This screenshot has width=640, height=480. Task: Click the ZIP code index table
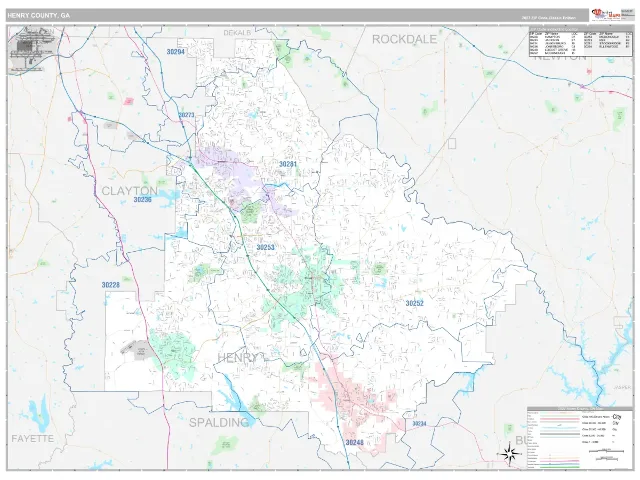(581, 42)
